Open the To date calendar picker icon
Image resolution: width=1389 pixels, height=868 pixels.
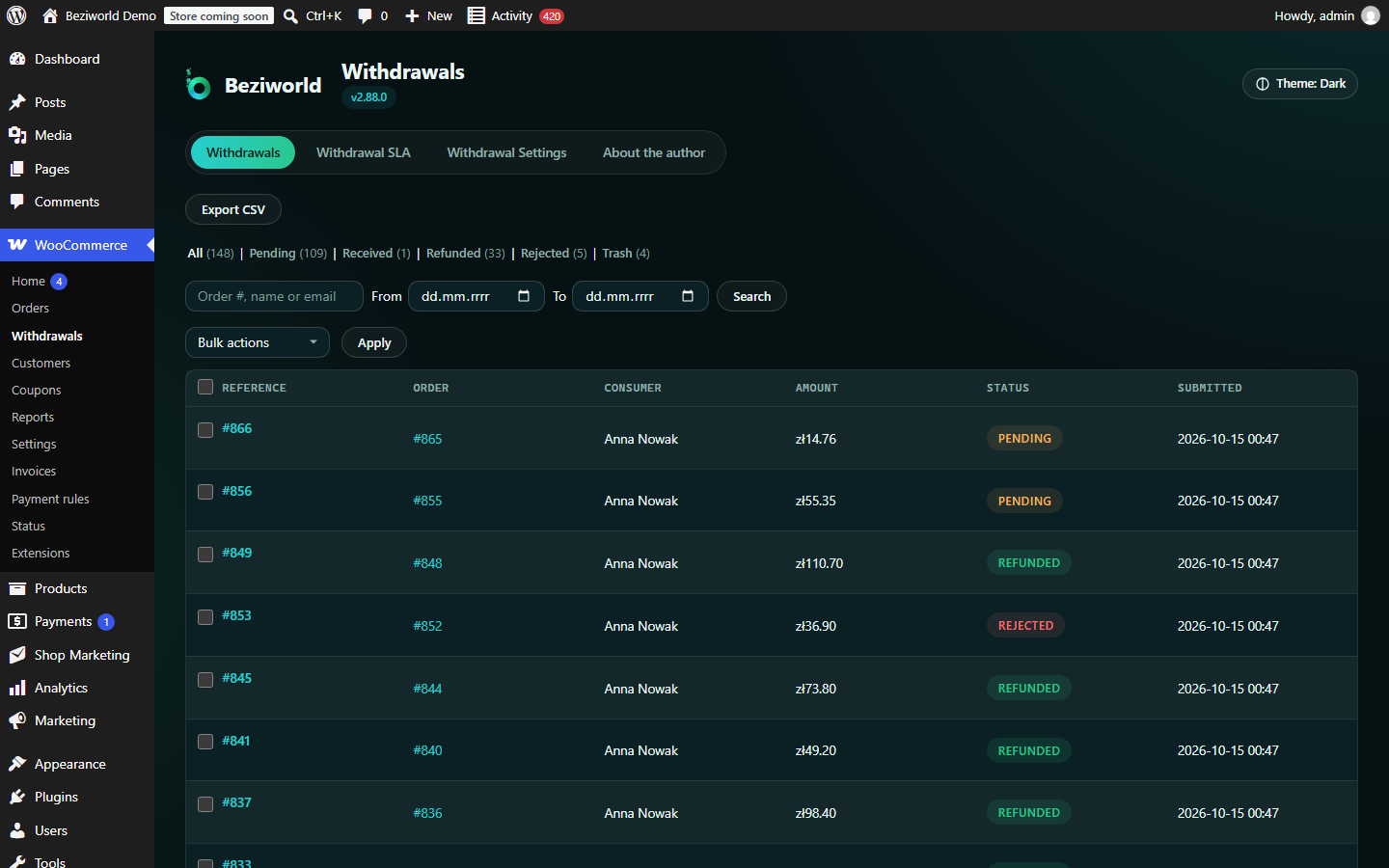click(688, 296)
